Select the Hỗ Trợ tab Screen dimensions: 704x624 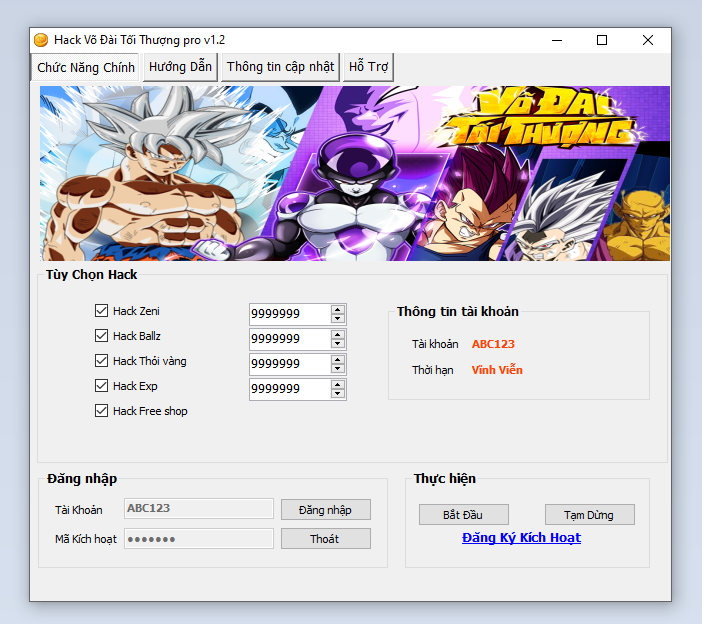click(x=368, y=67)
